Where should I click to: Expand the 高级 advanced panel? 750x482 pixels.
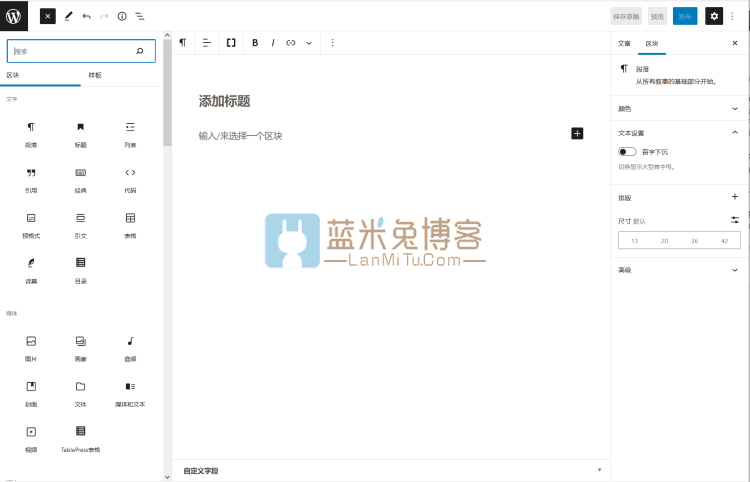click(679, 270)
